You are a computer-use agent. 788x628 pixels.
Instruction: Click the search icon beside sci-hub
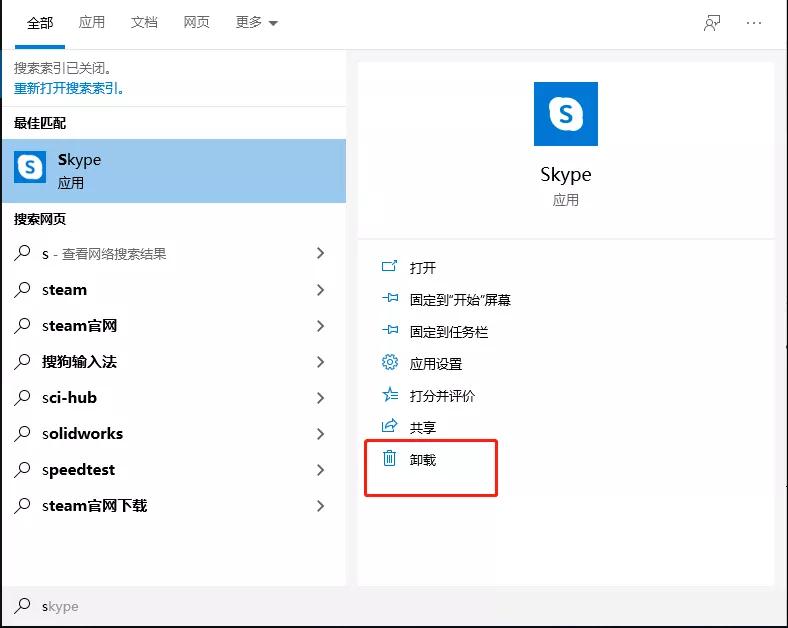(x=22, y=397)
